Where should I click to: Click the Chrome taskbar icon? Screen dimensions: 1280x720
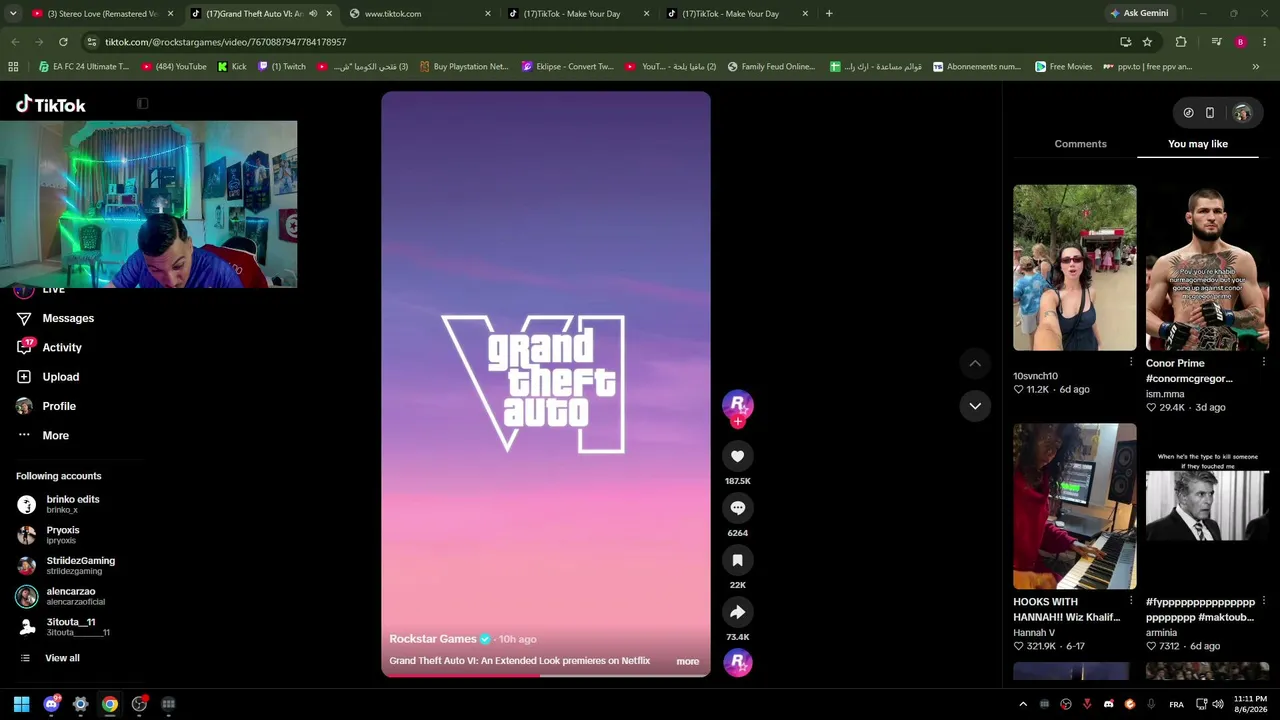[x=110, y=704]
